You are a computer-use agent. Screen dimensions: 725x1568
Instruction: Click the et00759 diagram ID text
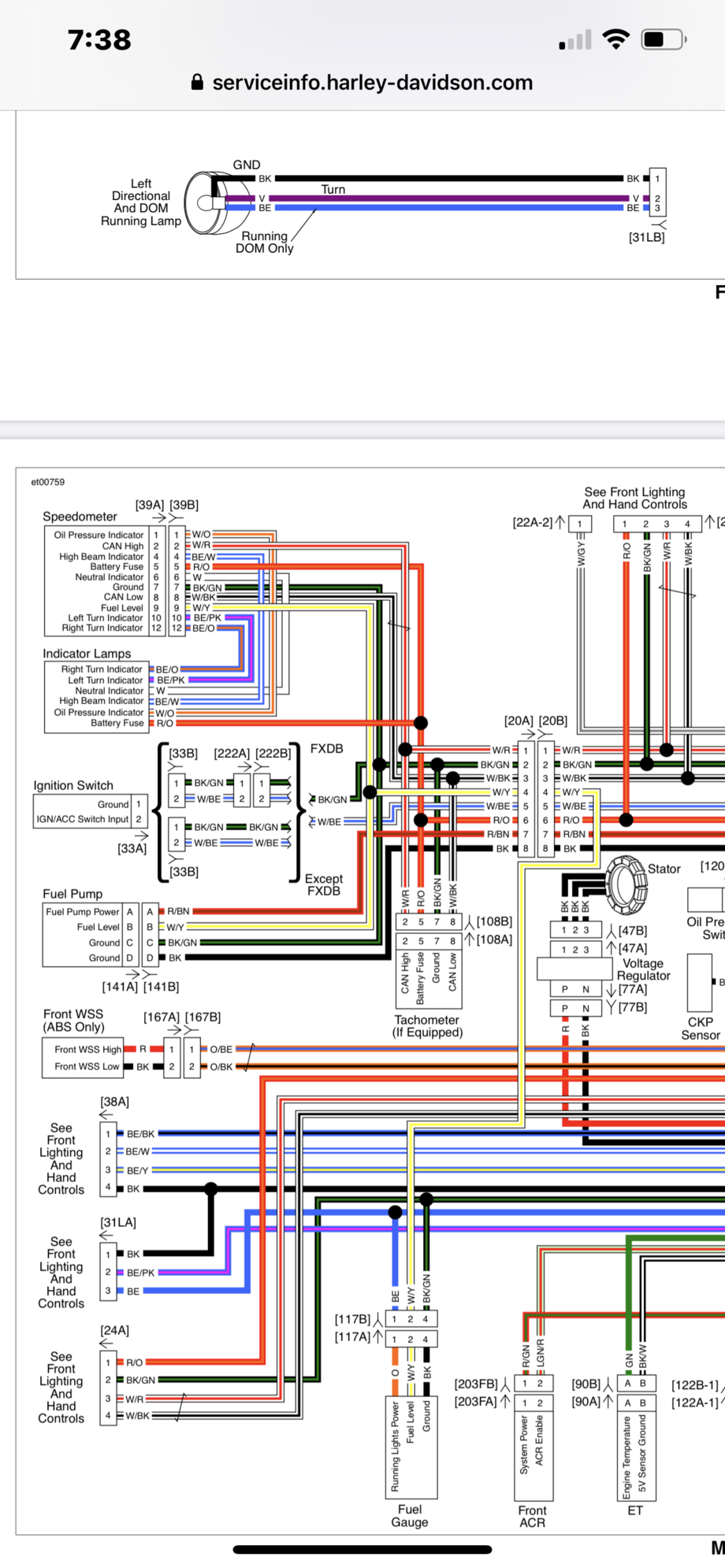point(48,482)
